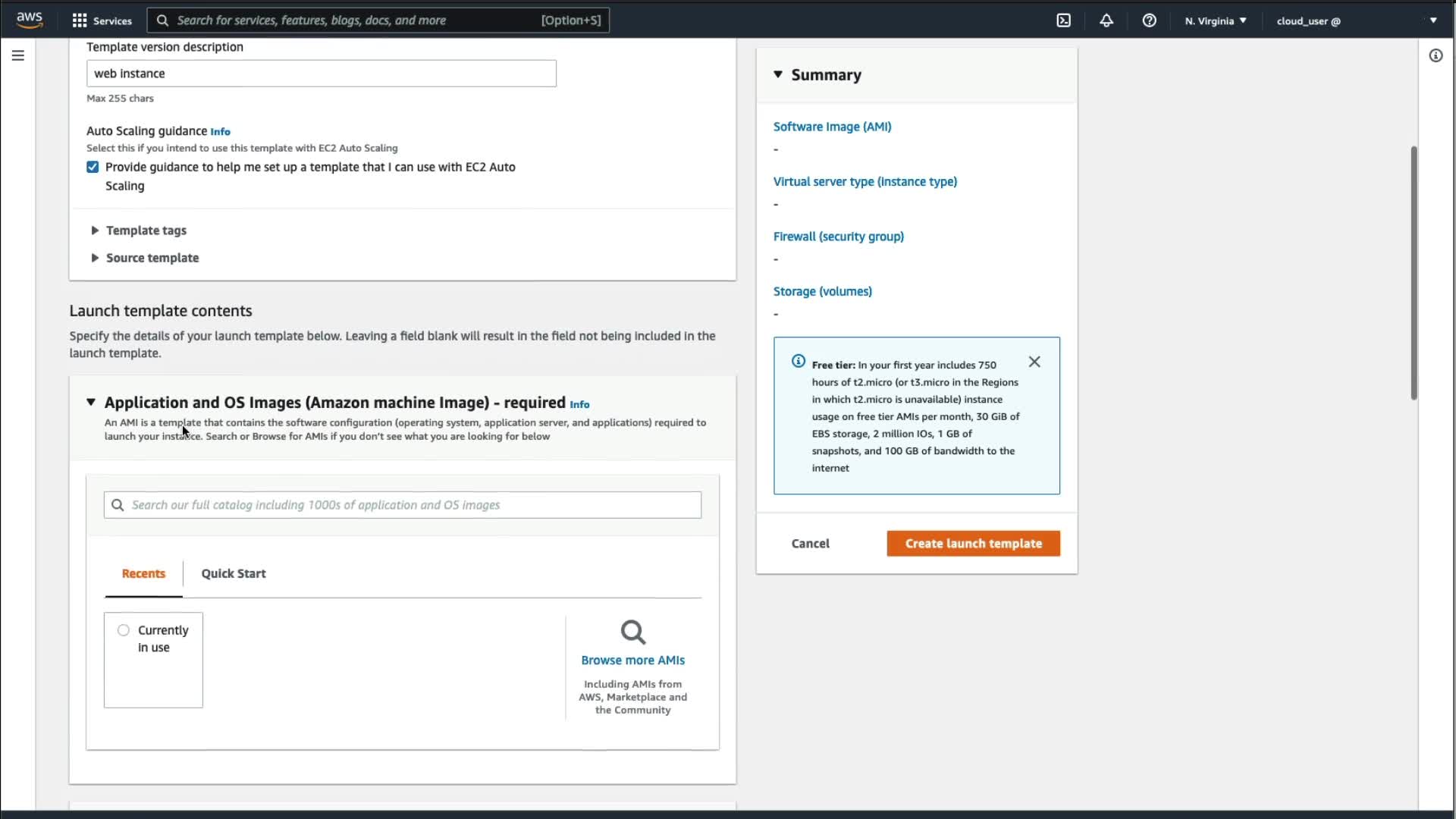The image size is (1456, 819).
Task: Dismiss the Free tier notice
Action: 1034,362
